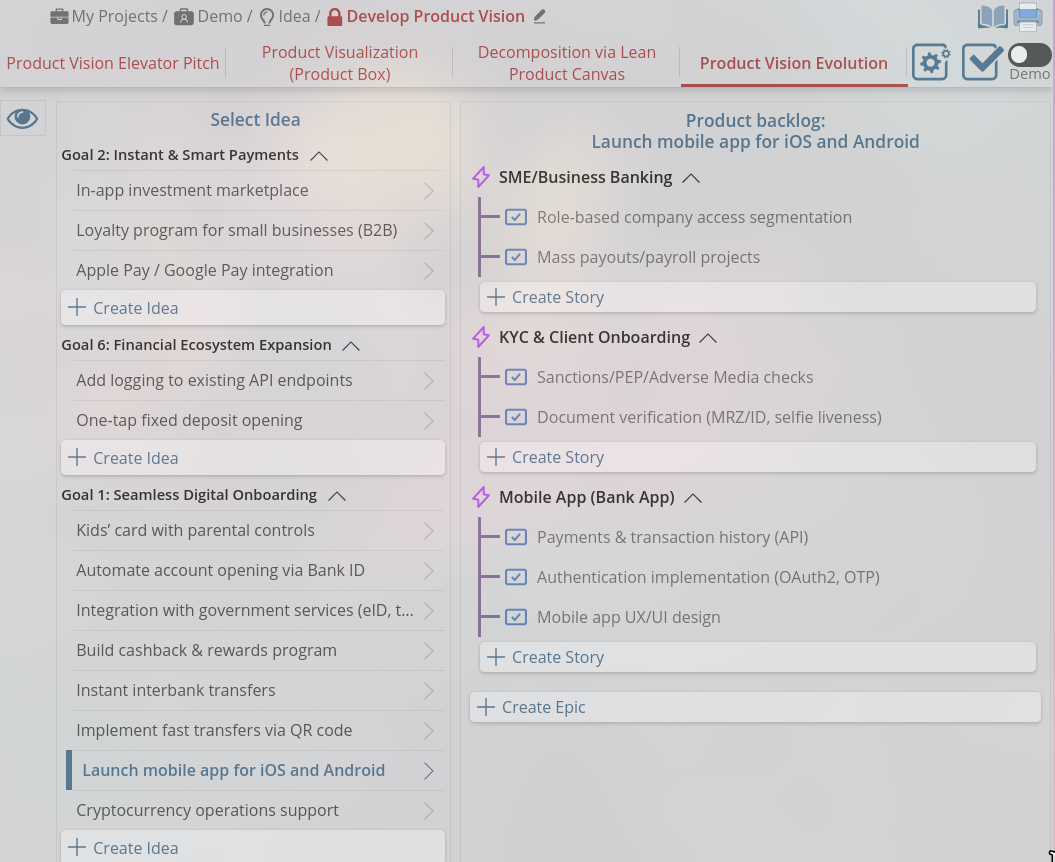Collapse the Goal 6: Financial Ecosystem Expansion section
The width and height of the screenshot is (1055, 862).
tap(351, 346)
